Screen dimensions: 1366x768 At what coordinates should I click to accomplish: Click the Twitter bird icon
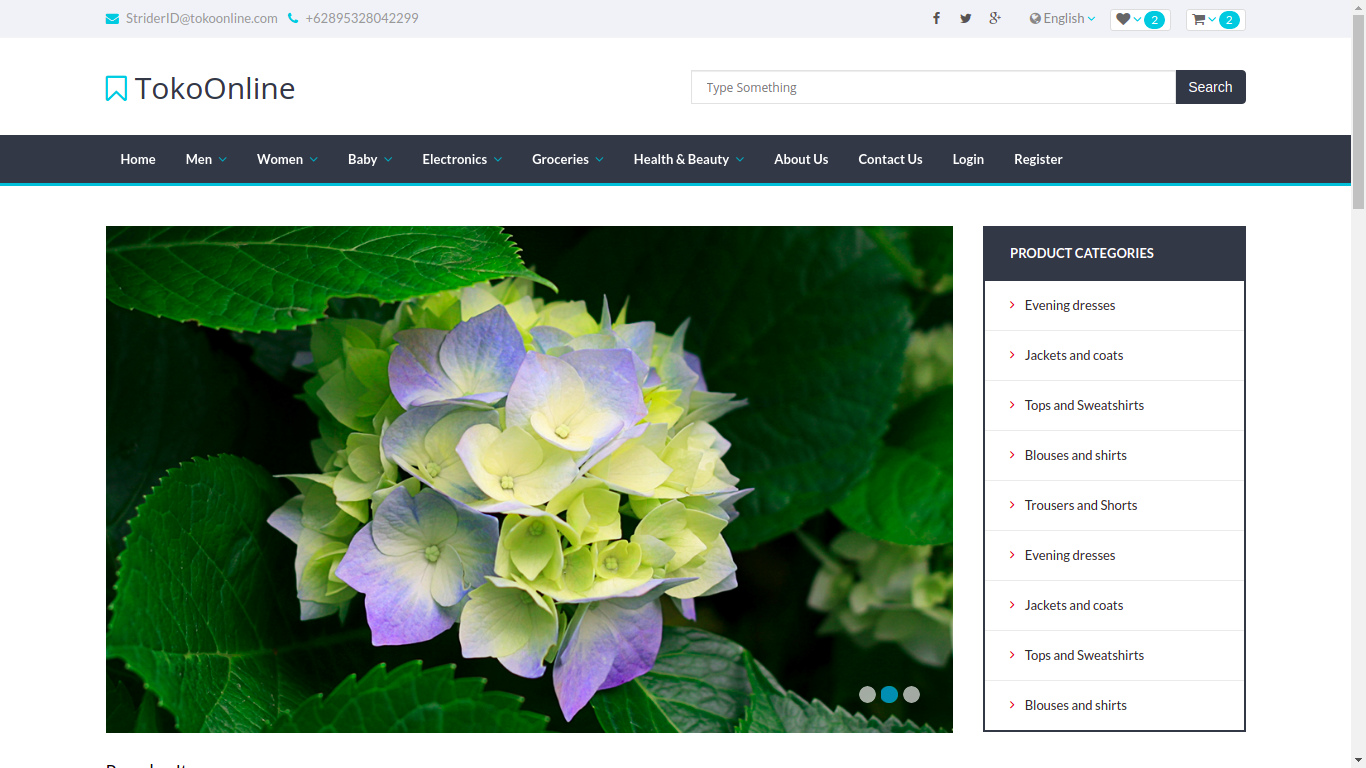pos(965,18)
